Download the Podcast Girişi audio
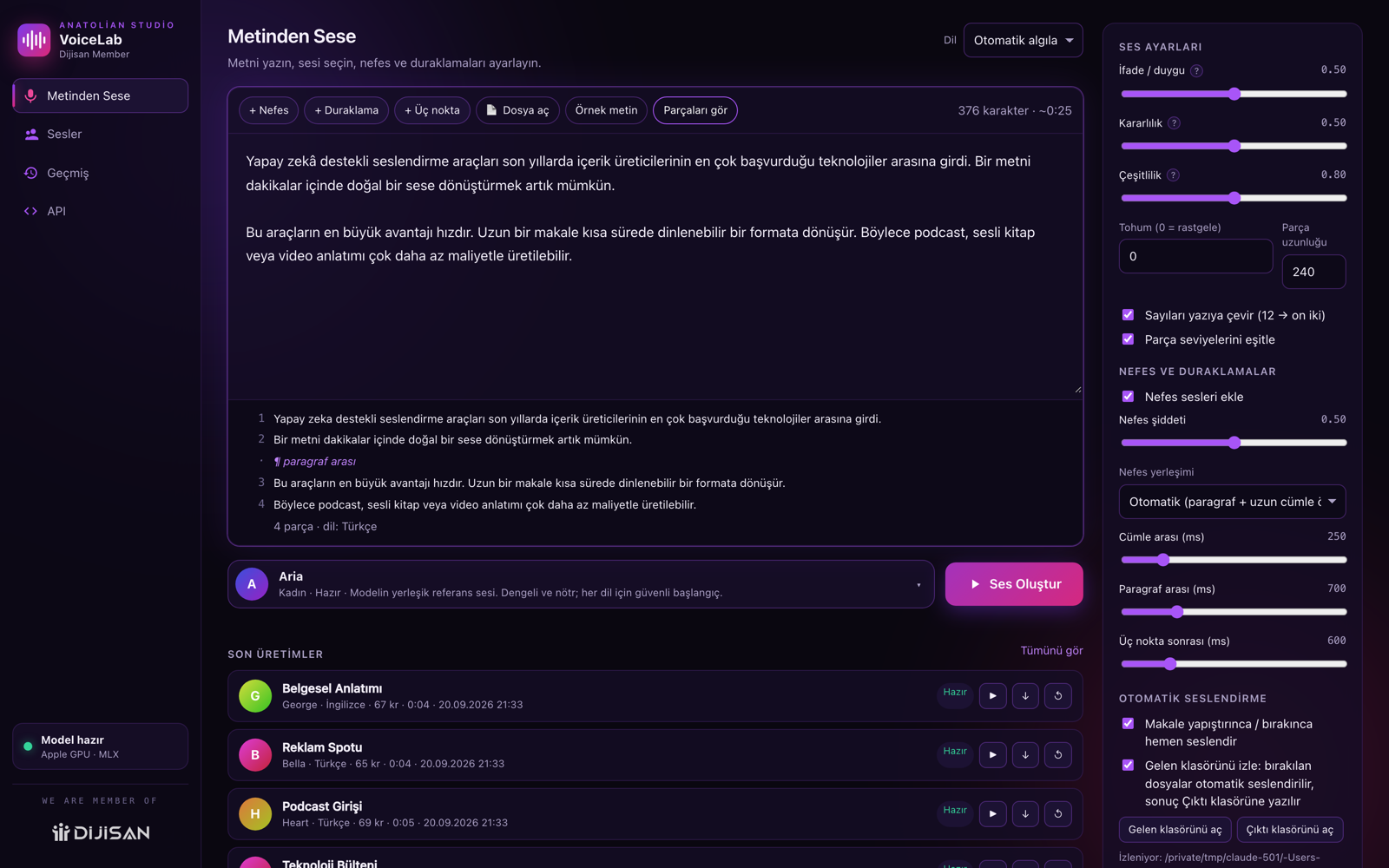This screenshot has height=868, width=1389. 1025,814
